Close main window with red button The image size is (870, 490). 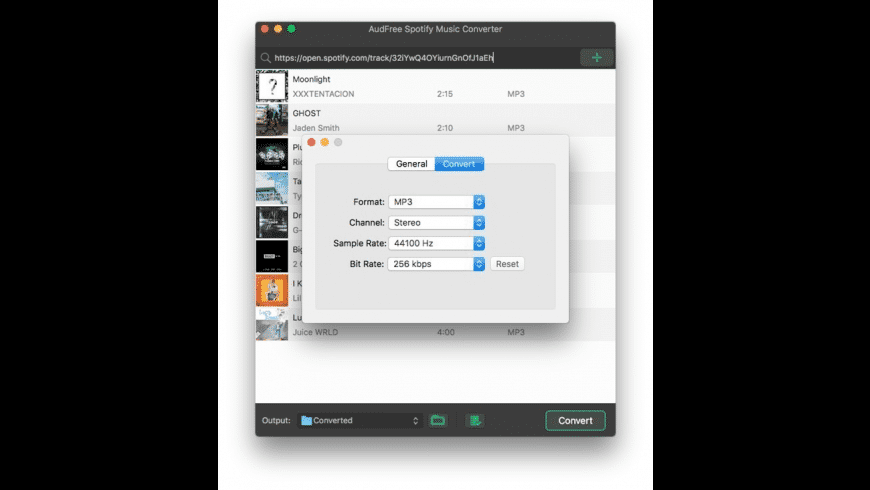[265, 29]
